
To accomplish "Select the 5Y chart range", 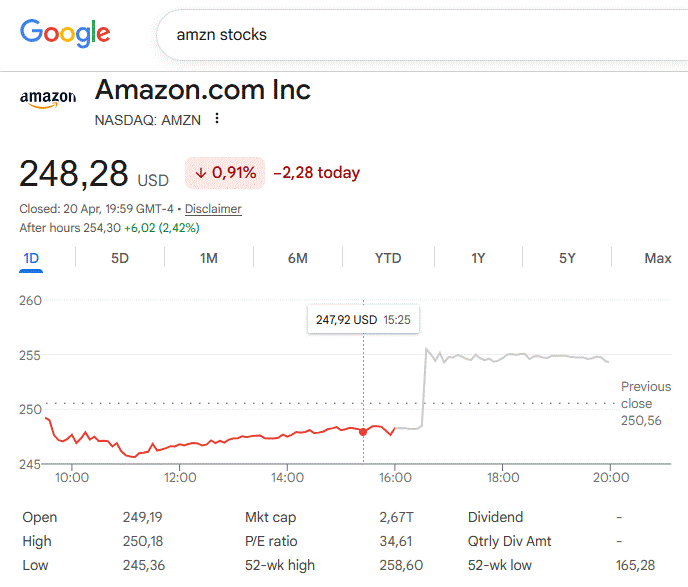I will tap(567, 258).
